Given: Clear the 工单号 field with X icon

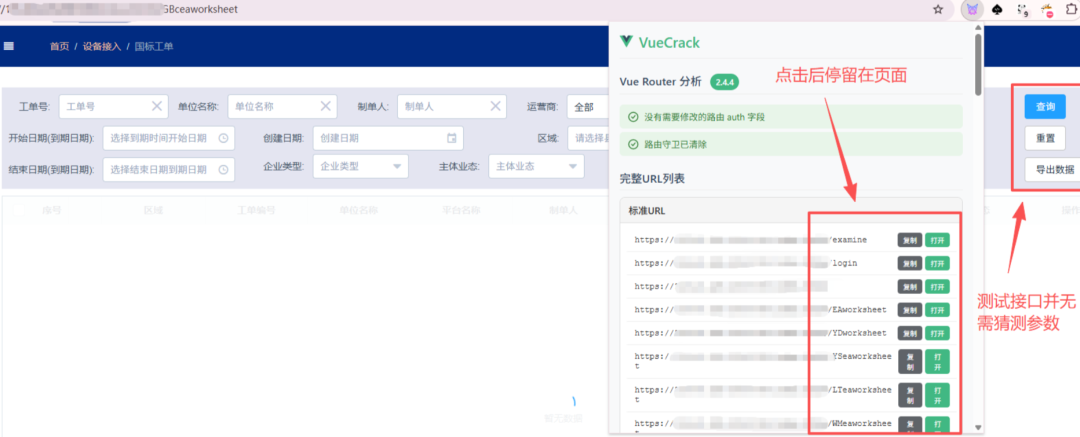Looking at the screenshot, I should click(x=157, y=106).
